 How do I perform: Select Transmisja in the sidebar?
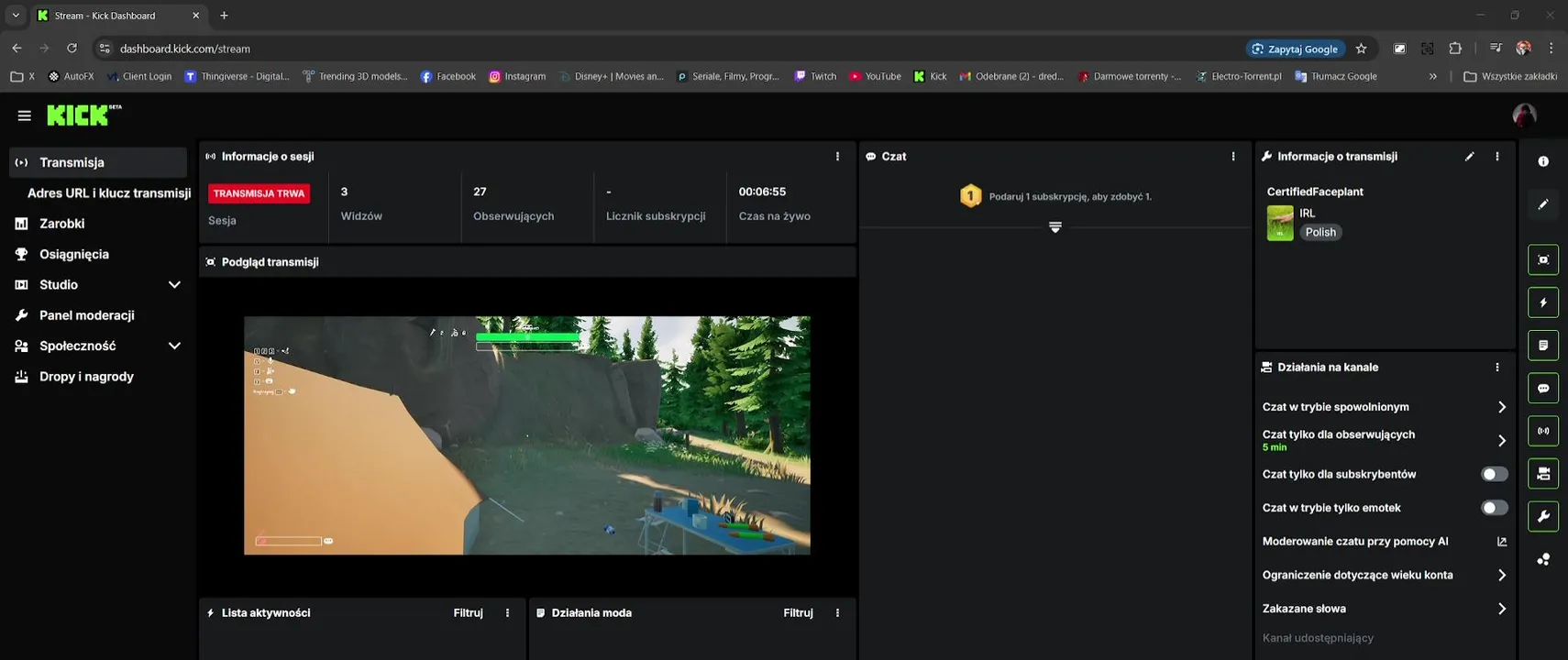[98, 162]
